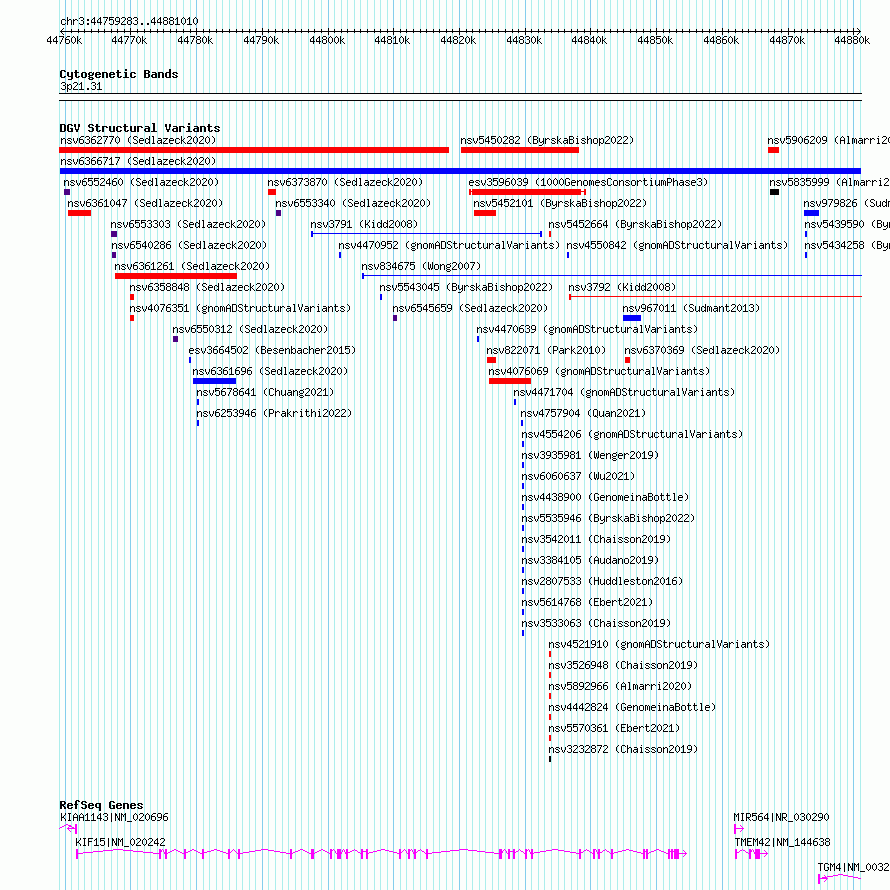Select MIR564|NR_030290 gene label
The width and height of the screenshot is (890, 890).
(781, 817)
